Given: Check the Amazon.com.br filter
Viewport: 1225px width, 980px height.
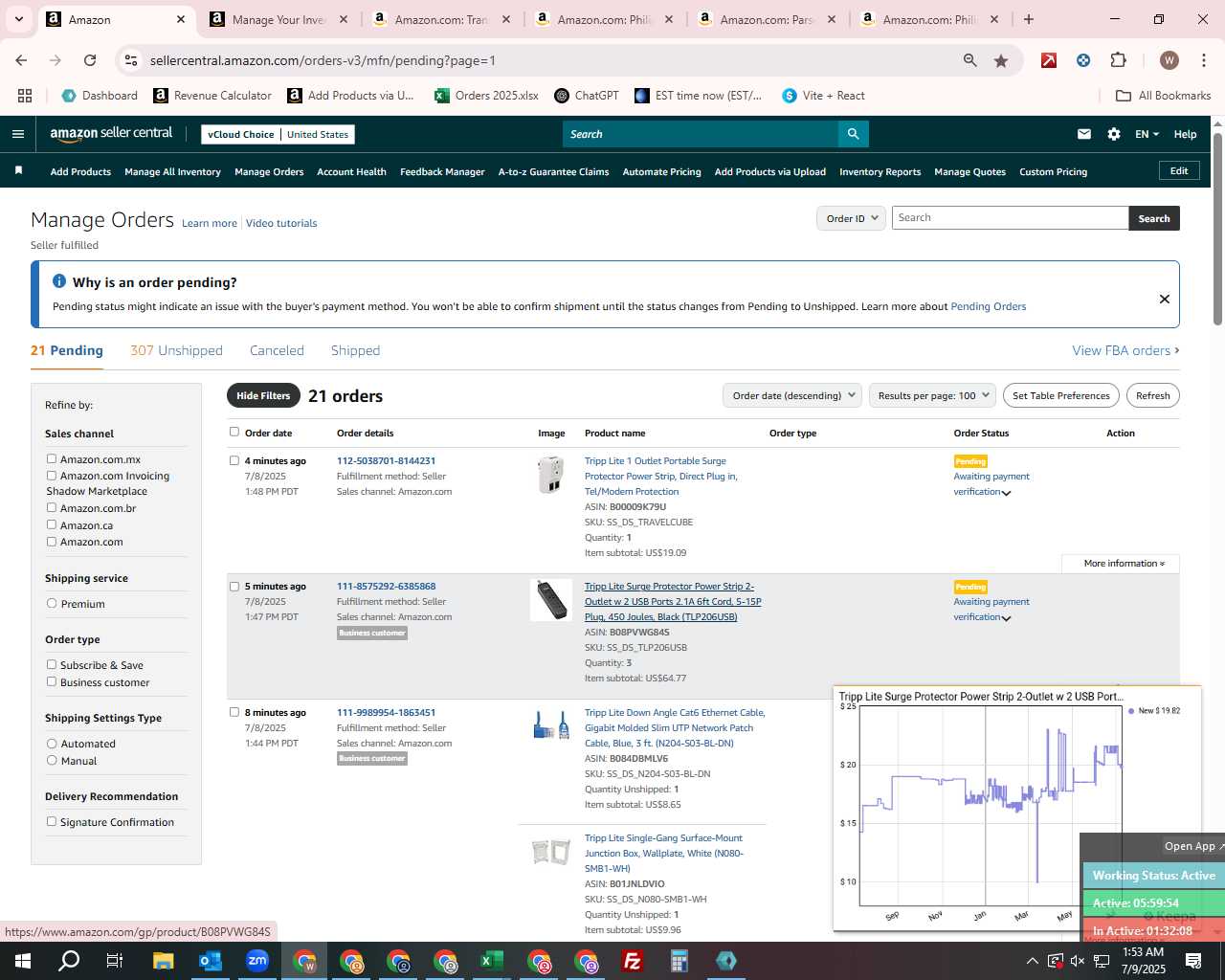Looking at the screenshot, I should [x=52, y=508].
